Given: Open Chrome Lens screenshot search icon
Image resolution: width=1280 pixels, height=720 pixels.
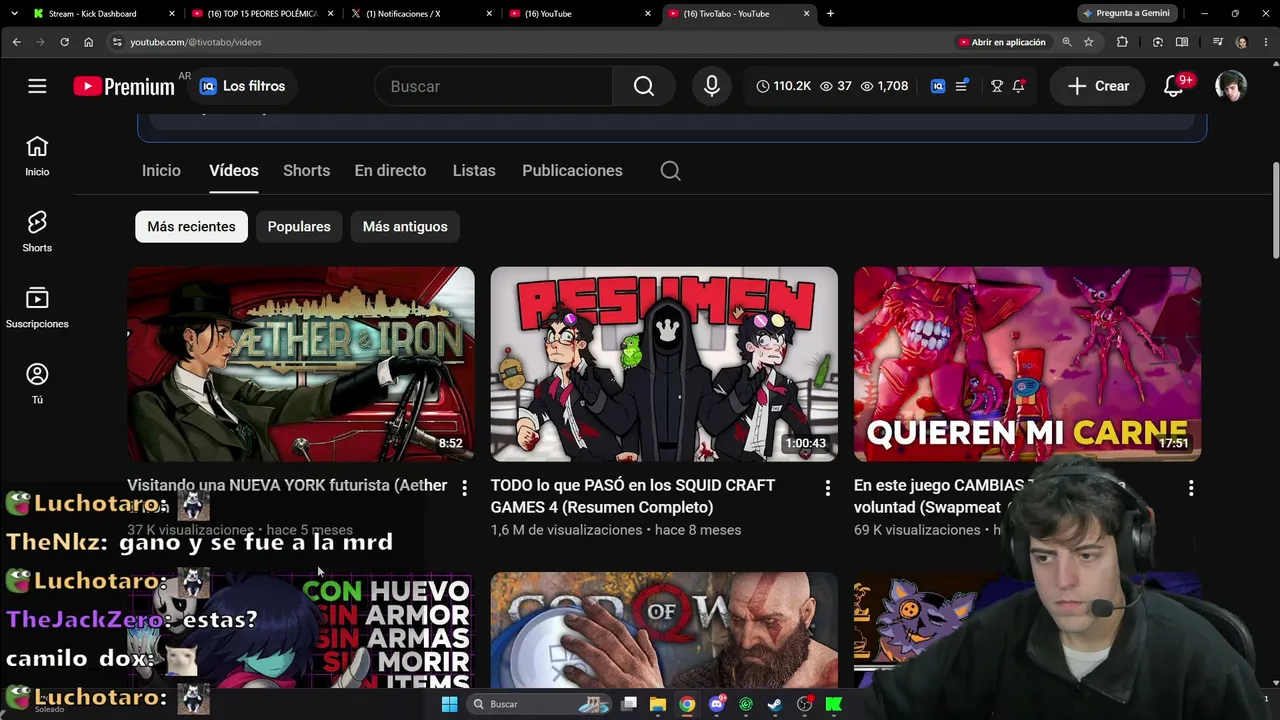Looking at the screenshot, I should pyautogui.click(x=1157, y=42).
